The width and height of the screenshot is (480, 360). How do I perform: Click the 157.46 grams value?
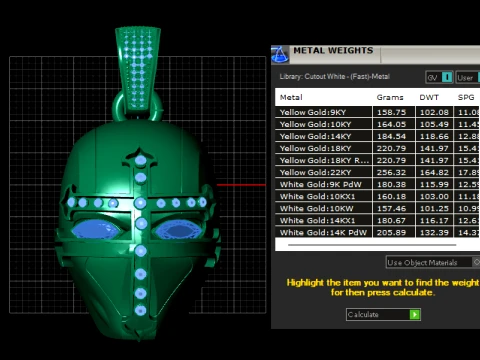point(391,208)
